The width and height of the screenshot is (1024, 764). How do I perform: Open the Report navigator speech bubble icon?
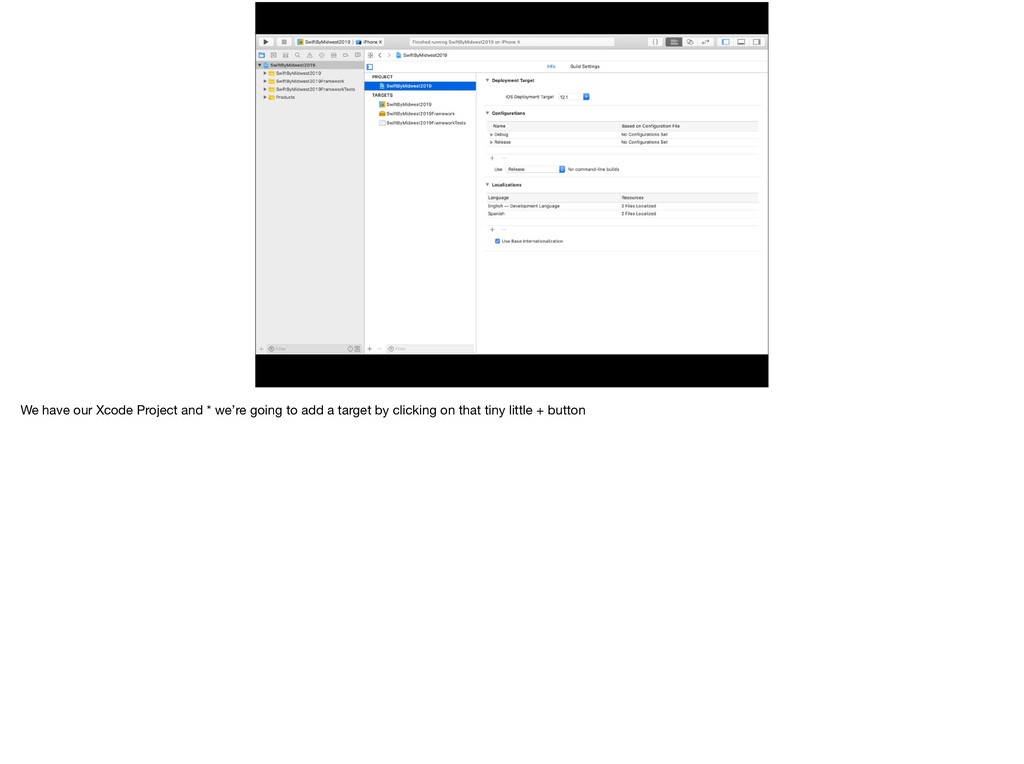click(x=358, y=56)
